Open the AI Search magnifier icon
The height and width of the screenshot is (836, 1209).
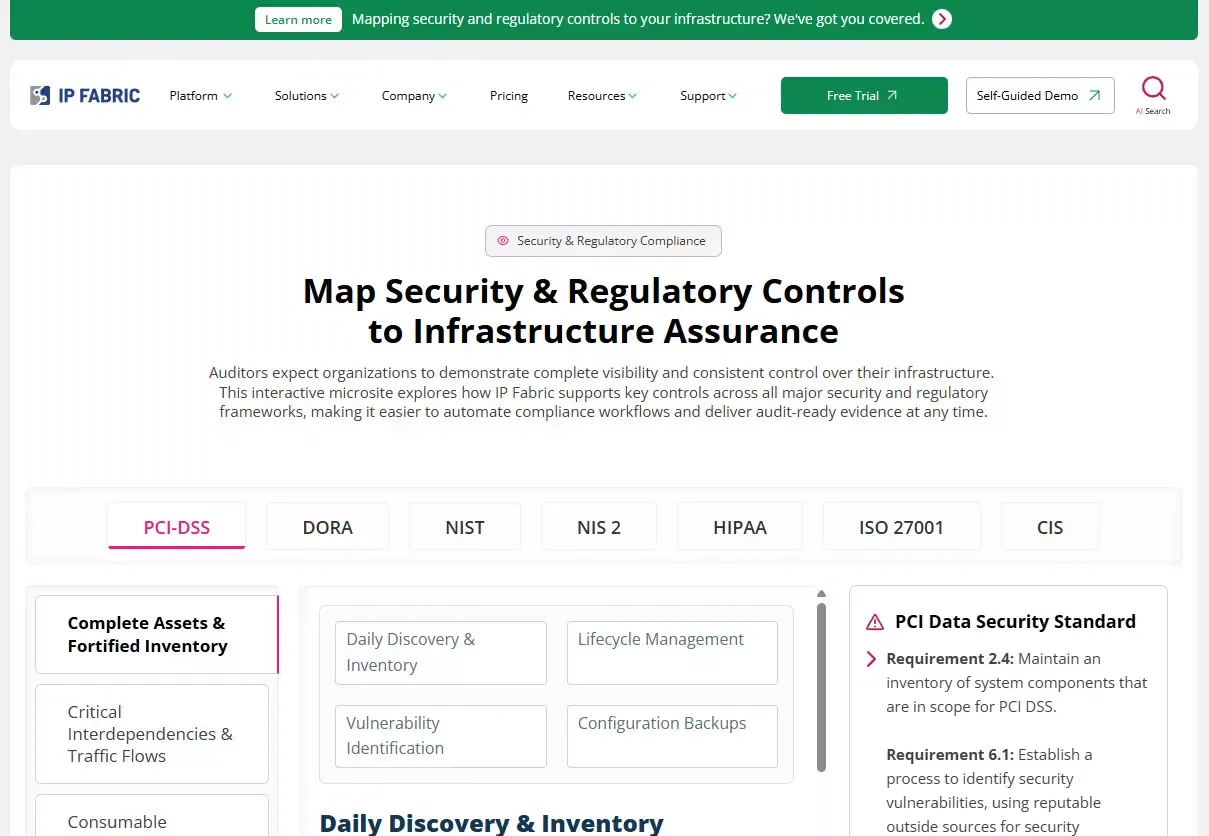(1153, 89)
